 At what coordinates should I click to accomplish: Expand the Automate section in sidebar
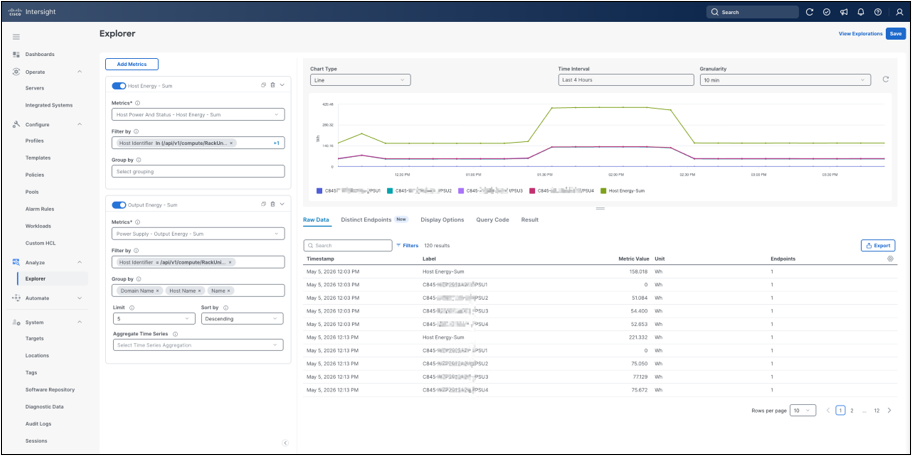[80, 298]
